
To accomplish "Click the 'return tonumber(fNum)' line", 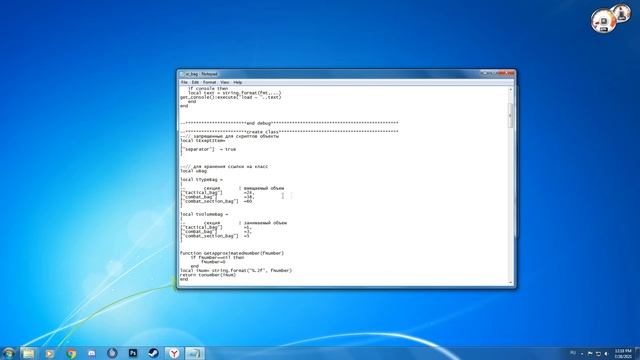I will 208,275.
